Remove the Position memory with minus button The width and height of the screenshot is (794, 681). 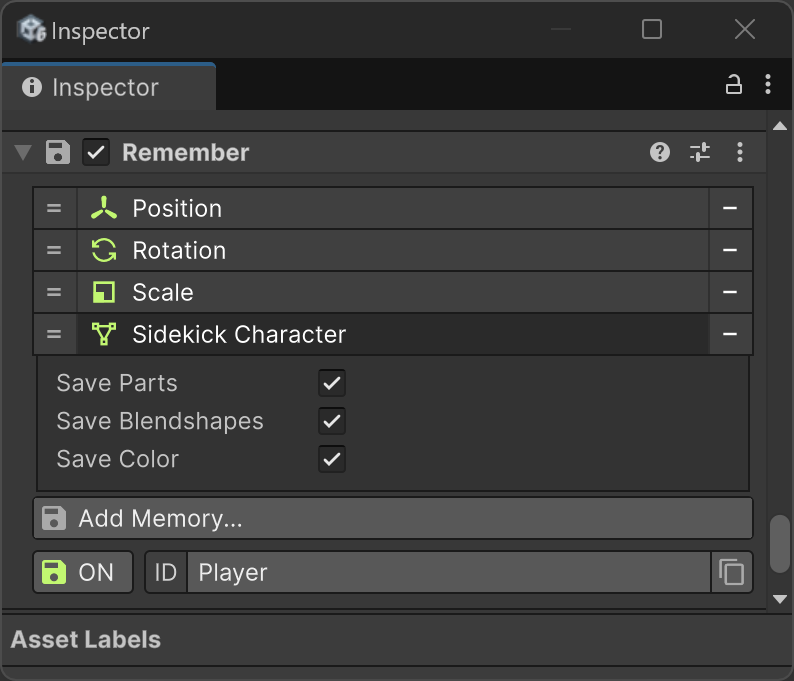pos(730,208)
